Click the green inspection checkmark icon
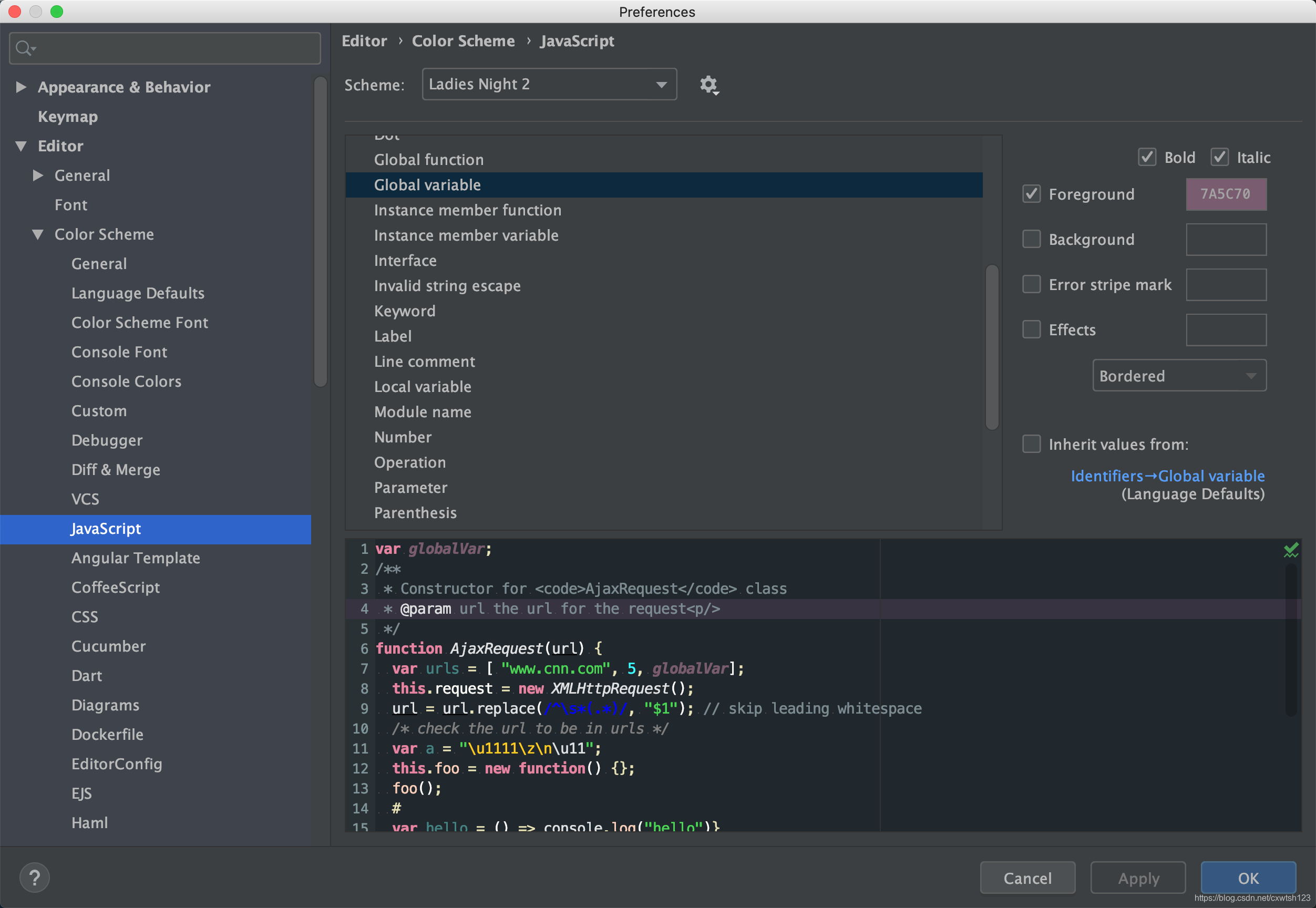 pyautogui.click(x=1290, y=550)
